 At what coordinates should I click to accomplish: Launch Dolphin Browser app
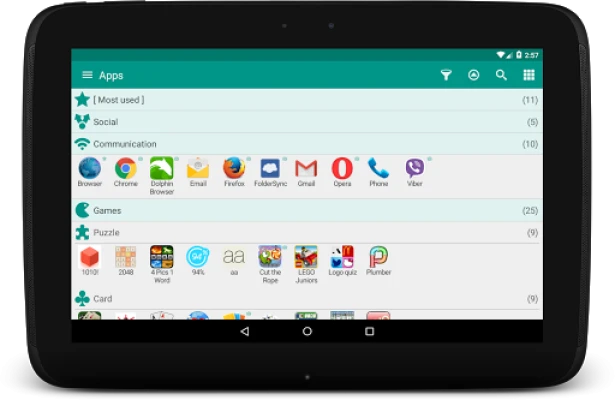point(162,176)
